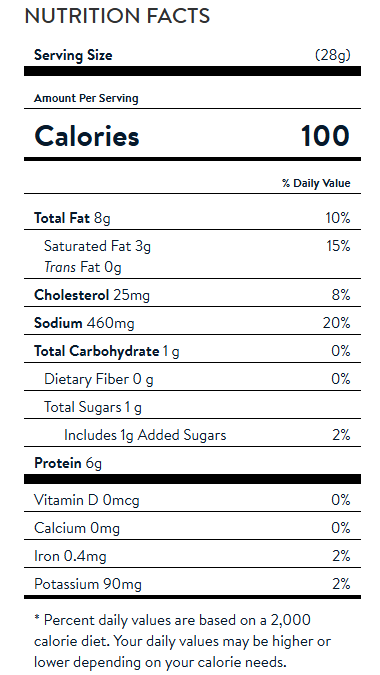
Task: Click the Iron 0.4mg entry
Action: [70, 556]
